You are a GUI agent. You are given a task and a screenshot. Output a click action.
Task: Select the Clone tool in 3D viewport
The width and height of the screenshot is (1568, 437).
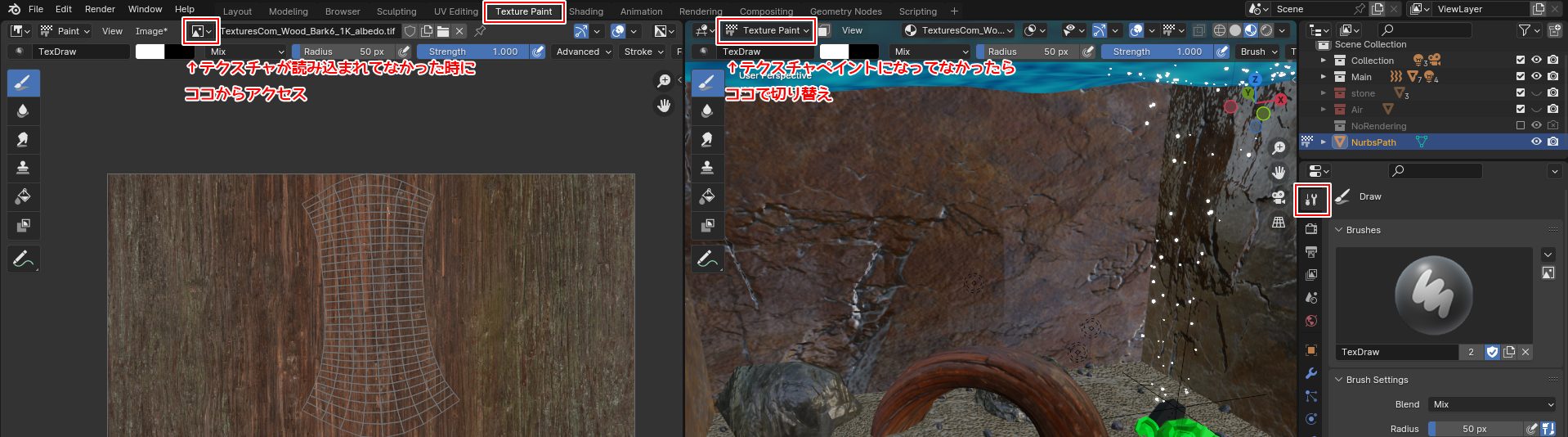(707, 168)
